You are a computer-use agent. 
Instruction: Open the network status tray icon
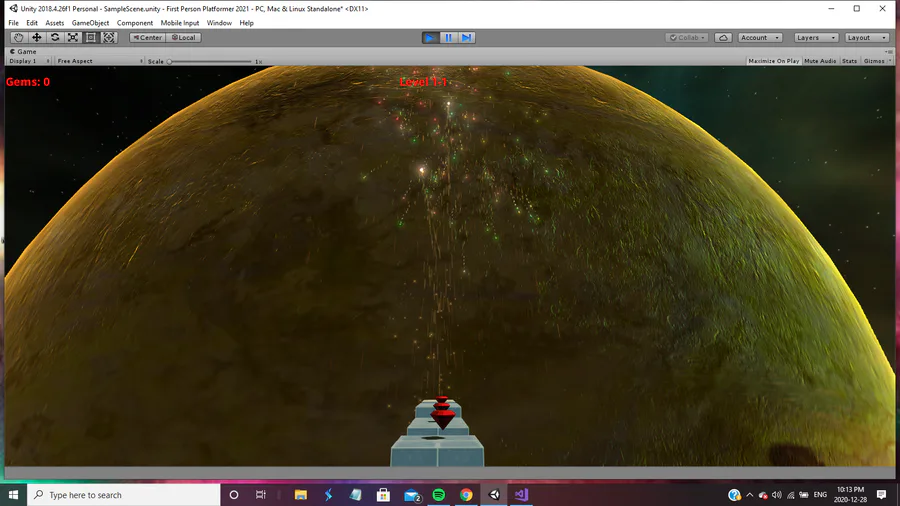click(x=790, y=495)
